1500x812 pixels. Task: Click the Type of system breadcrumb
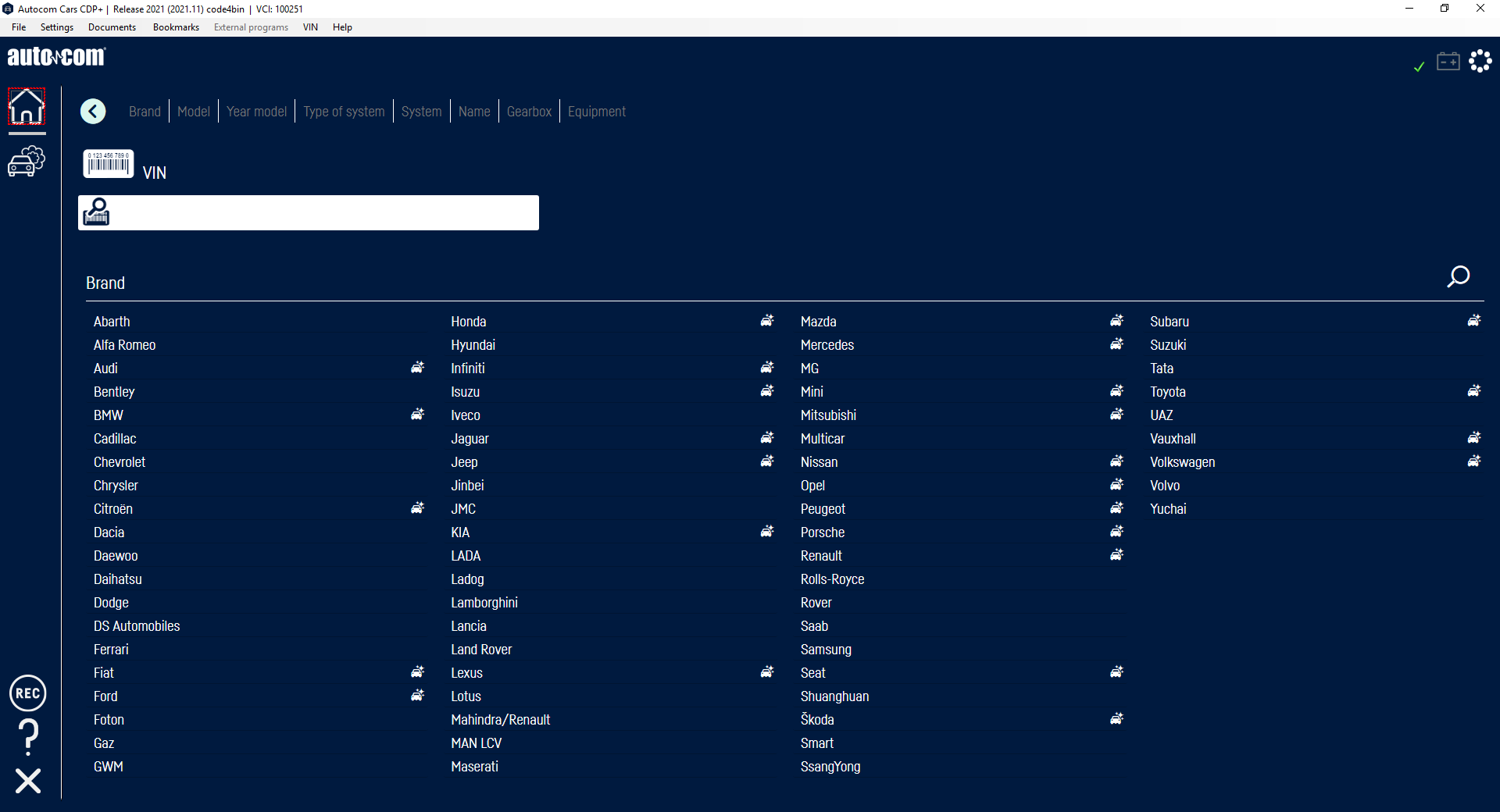[344, 112]
